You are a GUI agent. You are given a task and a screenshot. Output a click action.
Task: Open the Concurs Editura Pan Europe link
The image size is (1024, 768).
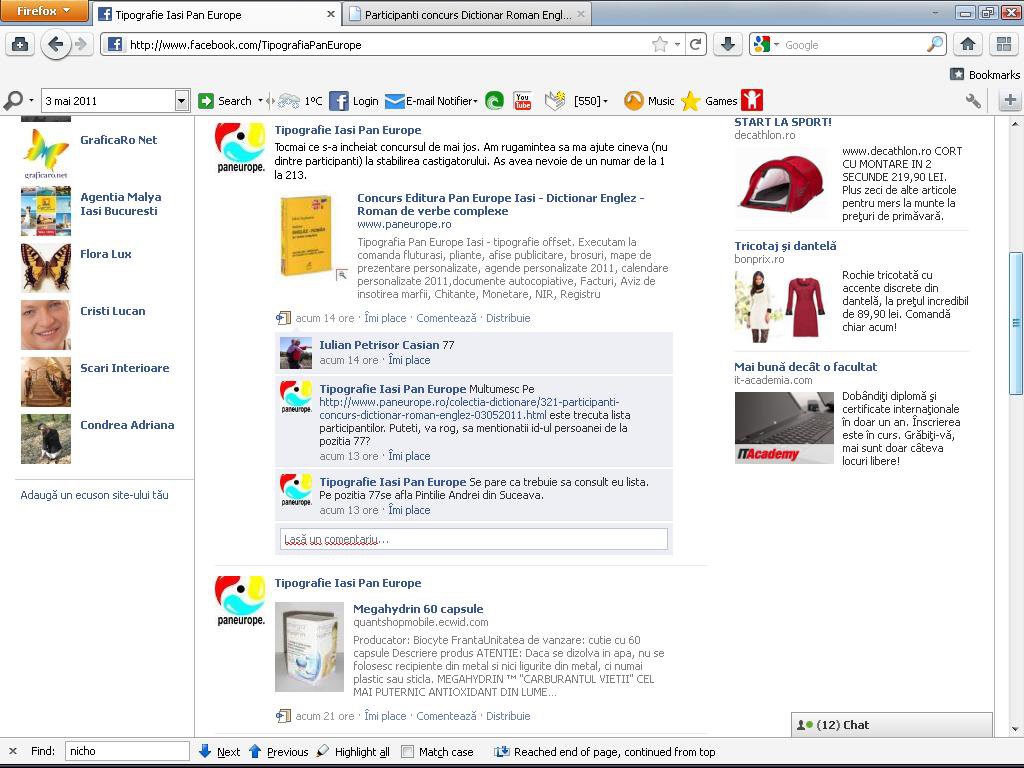tap(500, 204)
